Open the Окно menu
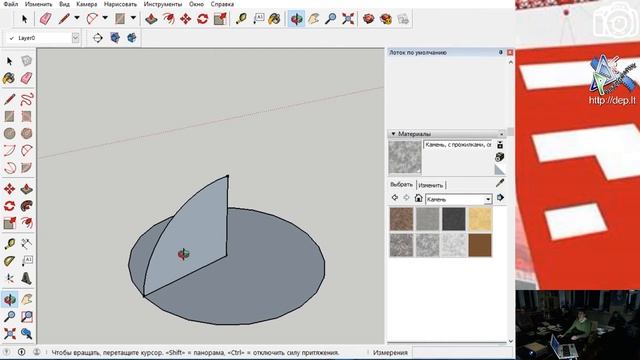The width and height of the screenshot is (640, 360). click(196, 4)
